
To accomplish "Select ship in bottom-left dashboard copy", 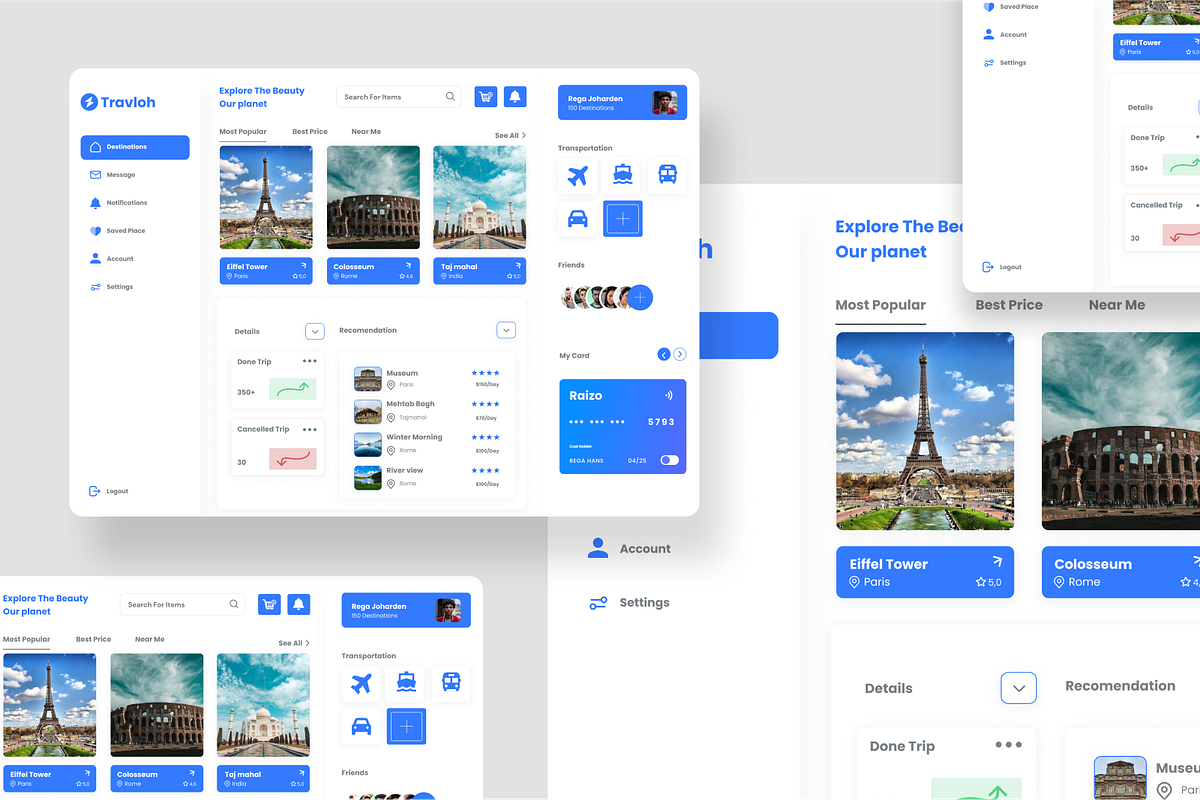I will pyautogui.click(x=406, y=683).
